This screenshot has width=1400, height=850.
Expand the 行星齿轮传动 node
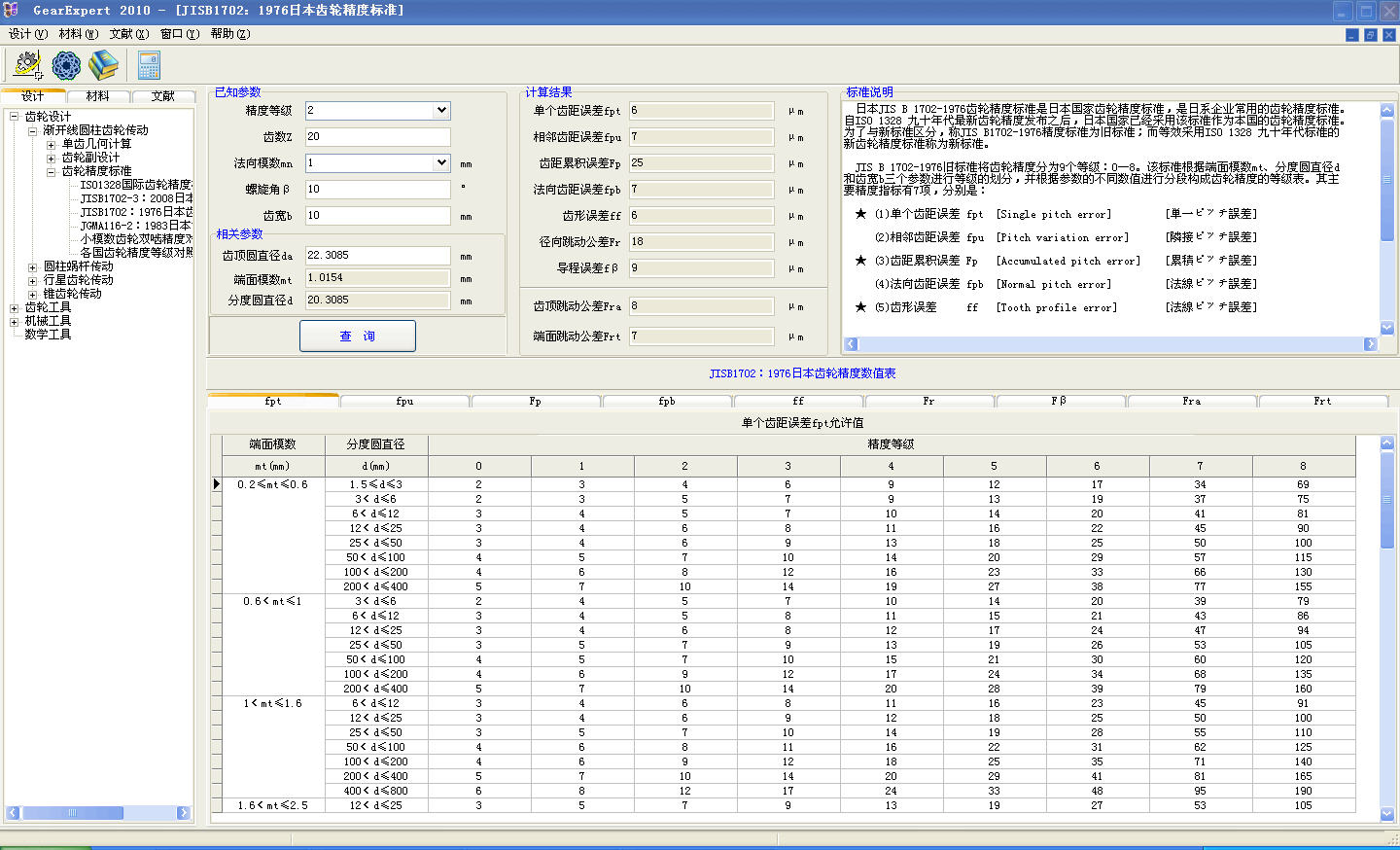pos(32,280)
